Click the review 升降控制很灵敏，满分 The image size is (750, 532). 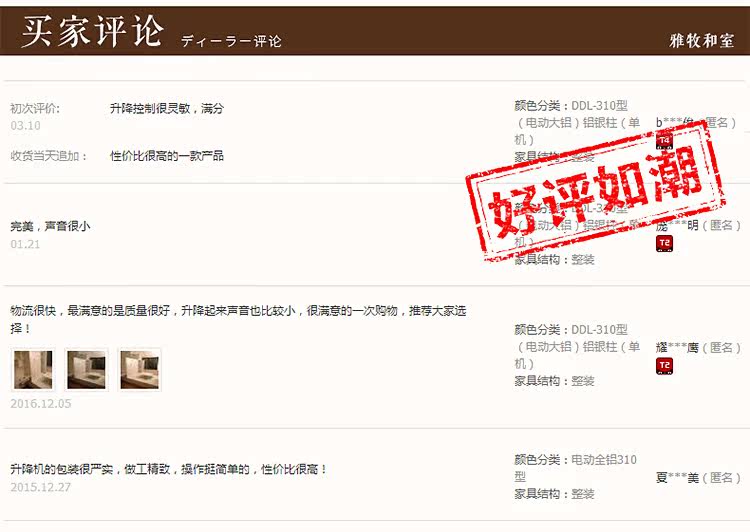tap(166, 108)
